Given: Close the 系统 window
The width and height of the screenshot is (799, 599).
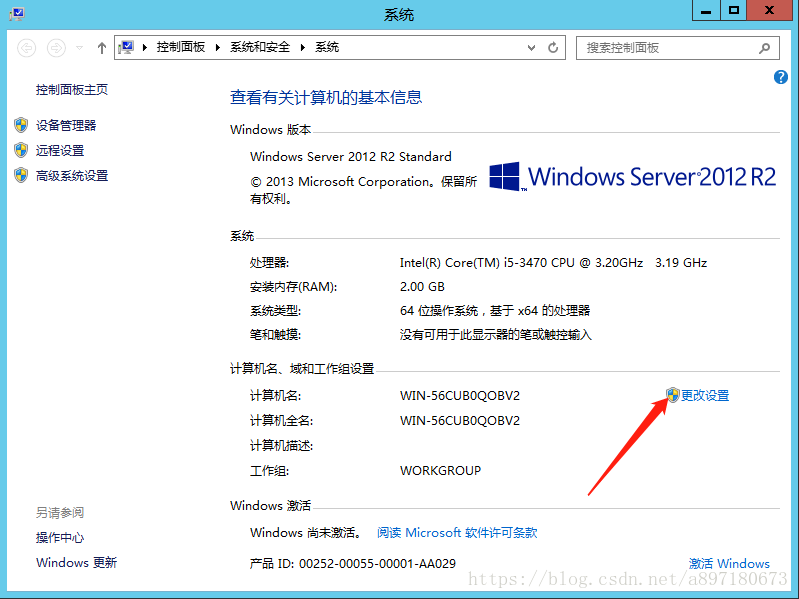Looking at the screenshot, I should (x=769, y=10).
